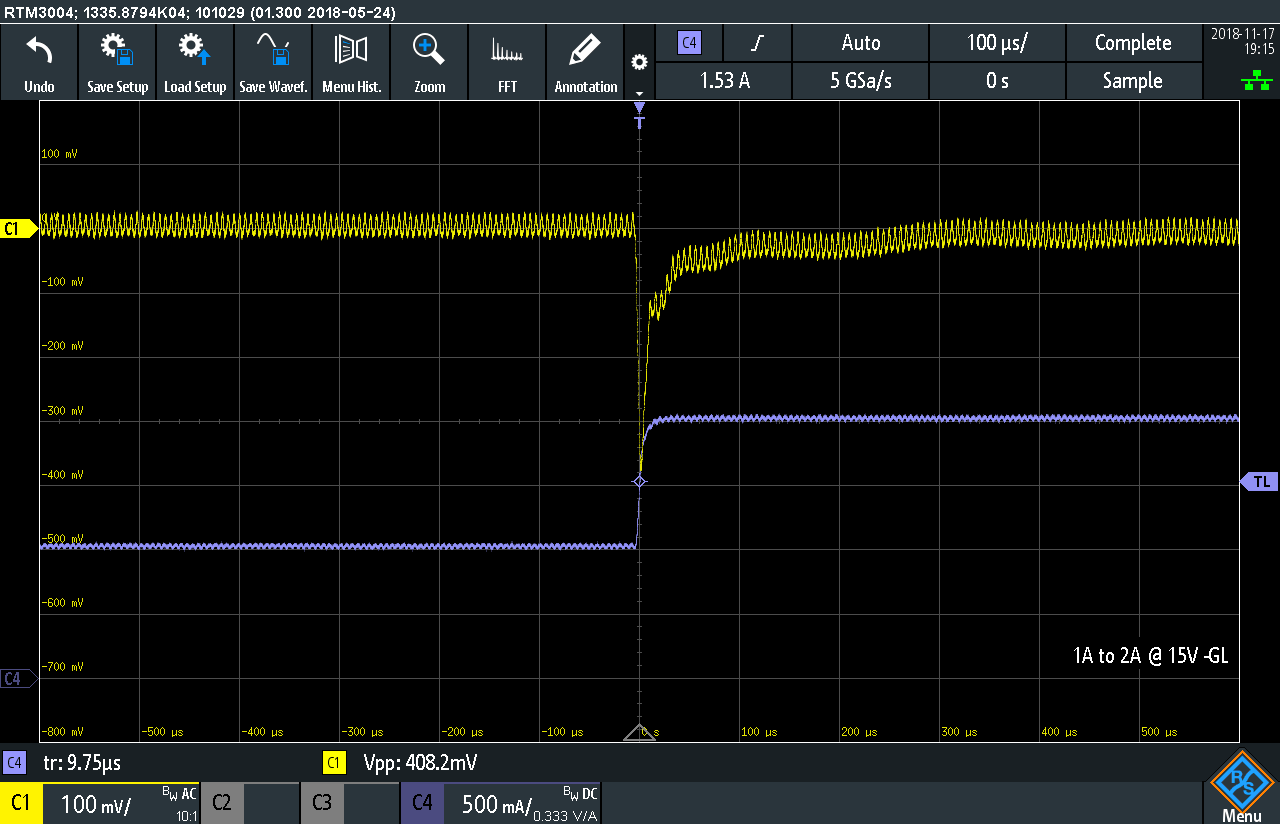Click the C4 500 mA/ scale box
Image resolution: width=1280 pixels, height=824 pixels.
click(500, 803)
